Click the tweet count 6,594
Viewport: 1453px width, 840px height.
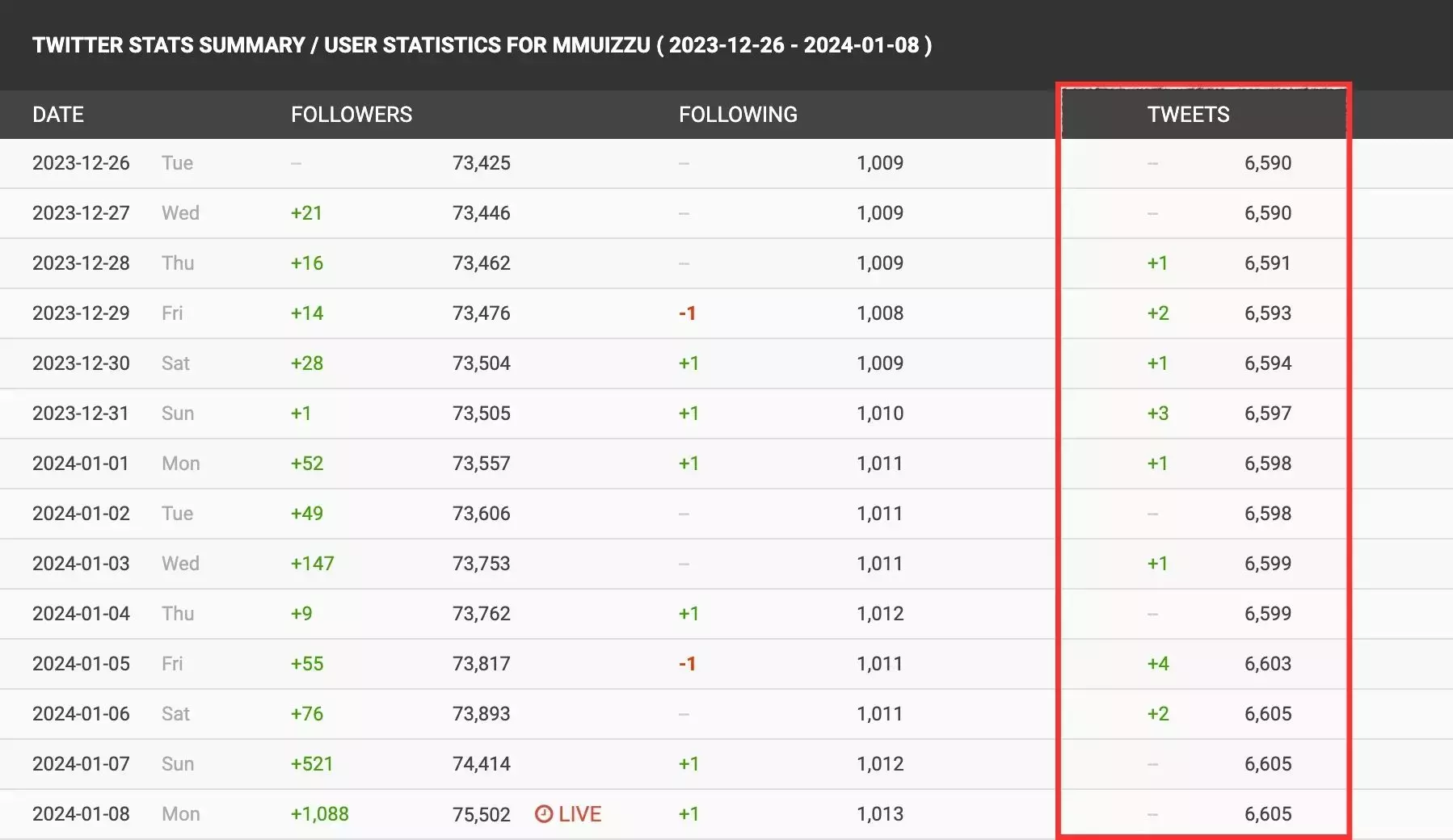pos(1268,363)
